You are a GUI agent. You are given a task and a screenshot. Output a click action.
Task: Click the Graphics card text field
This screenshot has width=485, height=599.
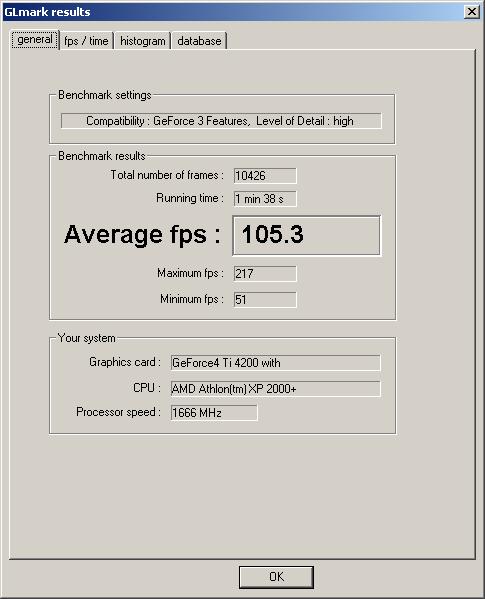[275, 363]
